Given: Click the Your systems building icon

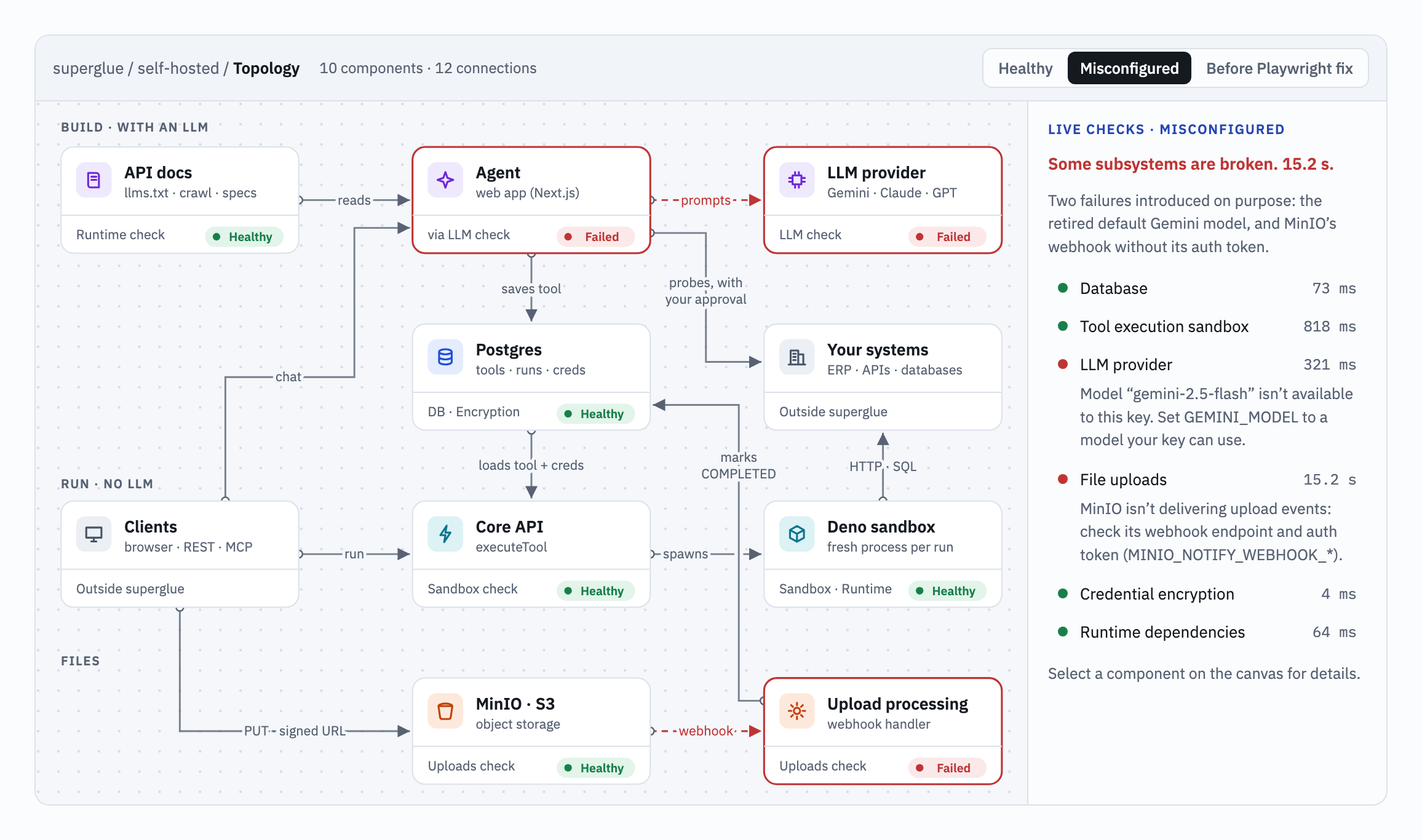Looking at the screenshot, I should [x=797, y=357].
